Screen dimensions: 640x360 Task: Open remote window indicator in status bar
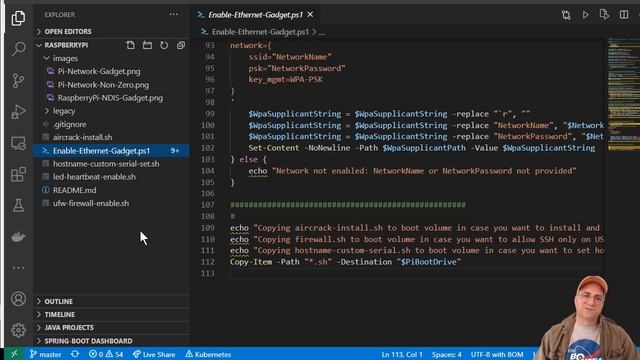14,354
